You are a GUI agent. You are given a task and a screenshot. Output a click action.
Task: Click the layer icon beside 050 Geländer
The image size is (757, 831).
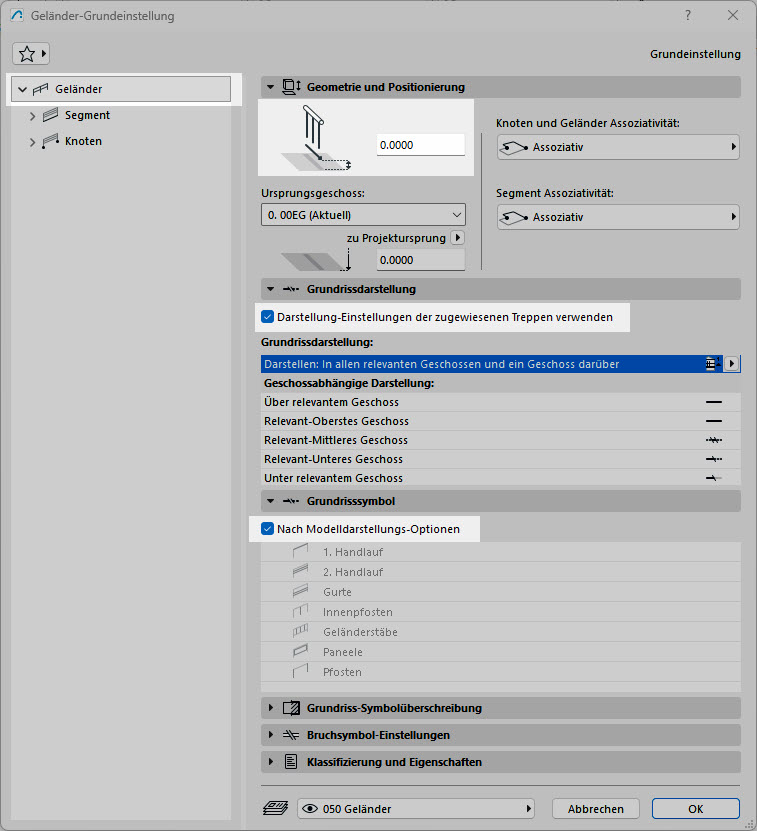tap(275, 808)
